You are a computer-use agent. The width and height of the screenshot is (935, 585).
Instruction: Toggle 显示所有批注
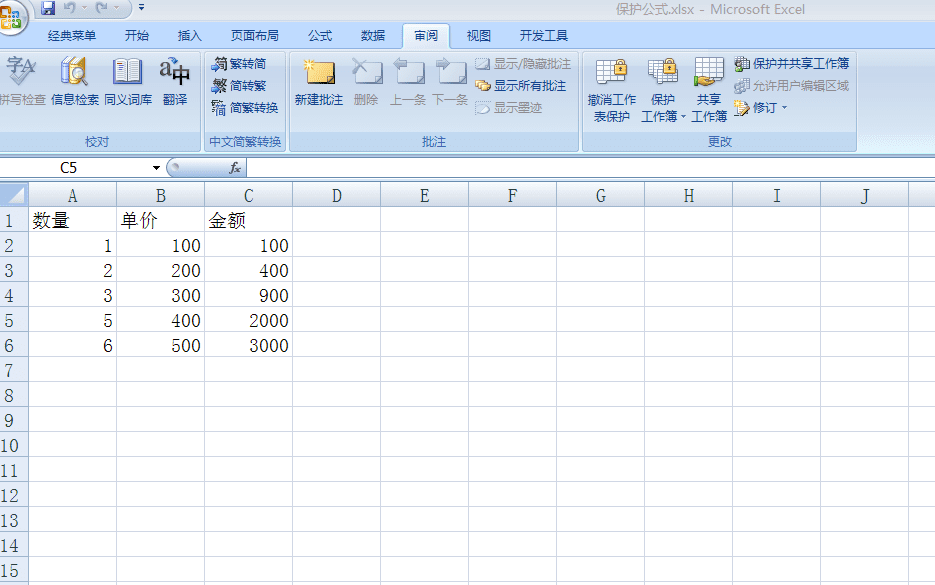521,86
